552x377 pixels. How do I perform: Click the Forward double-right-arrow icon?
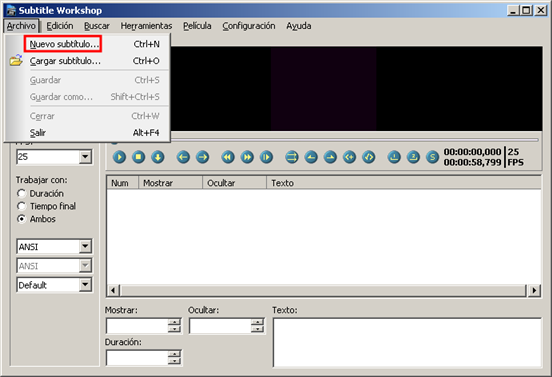(x=247, y=157)
